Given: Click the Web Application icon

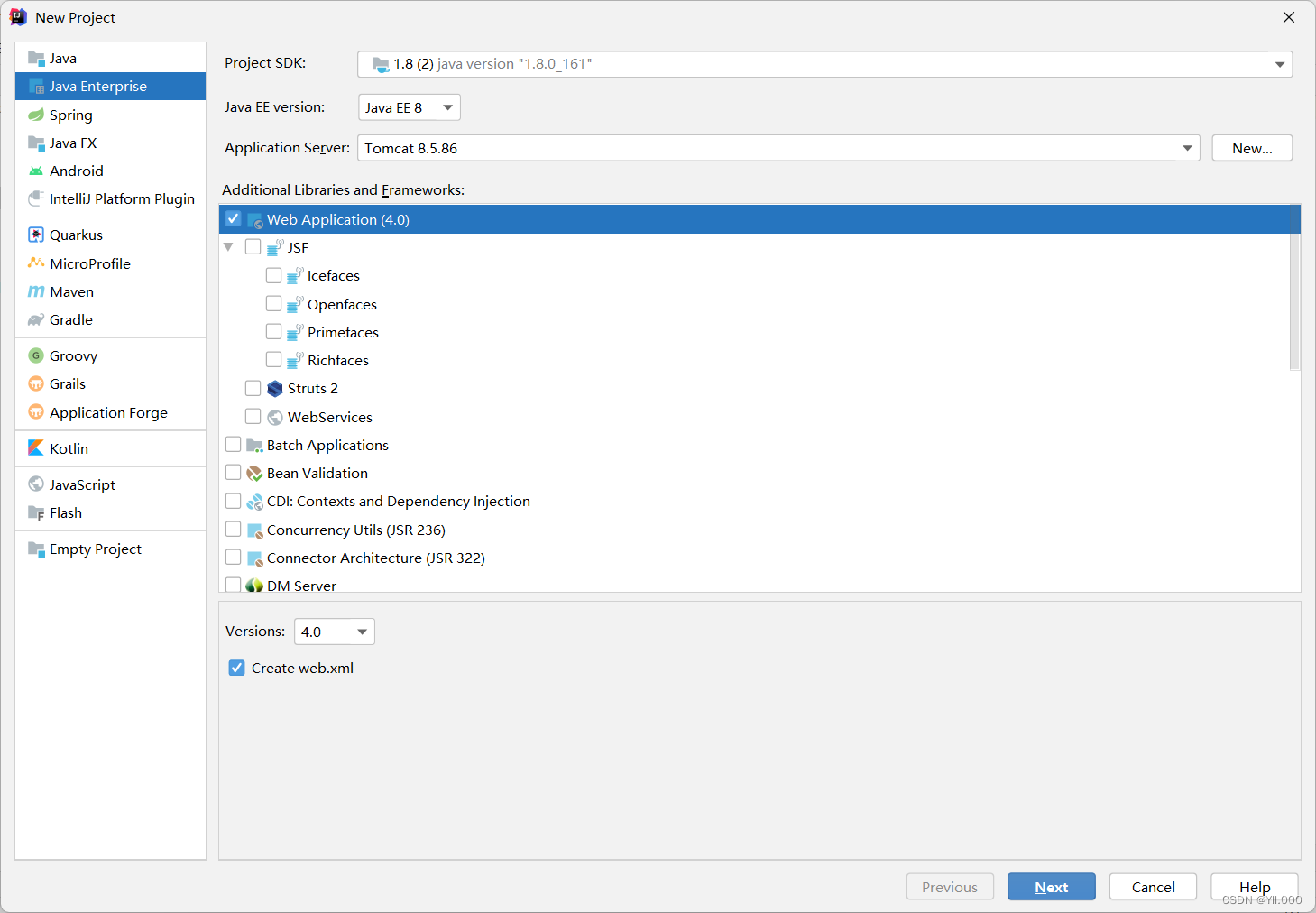Looking at the screenshot, I should click(254, 220).
